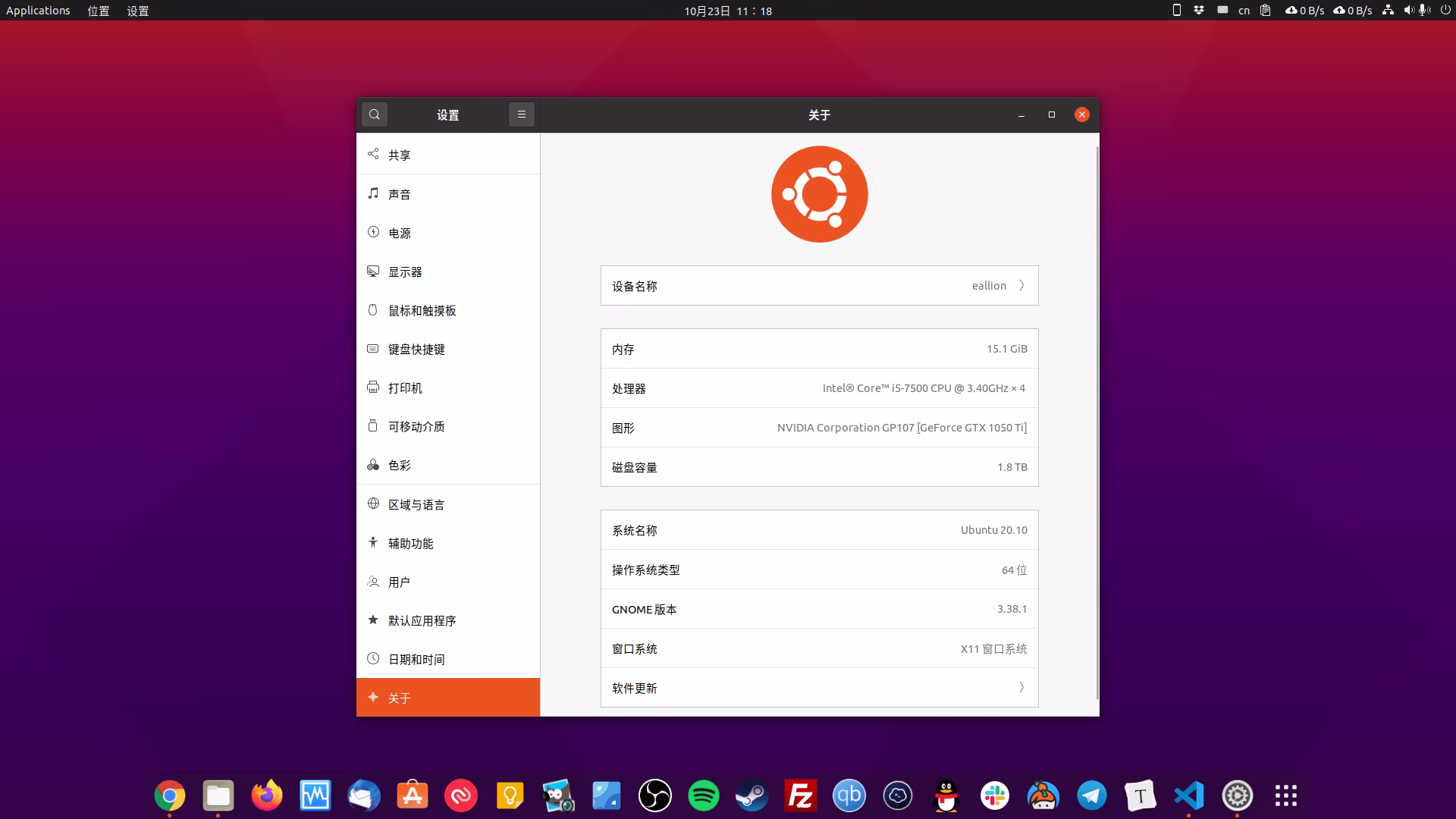Open Slack from the dock

995,796
